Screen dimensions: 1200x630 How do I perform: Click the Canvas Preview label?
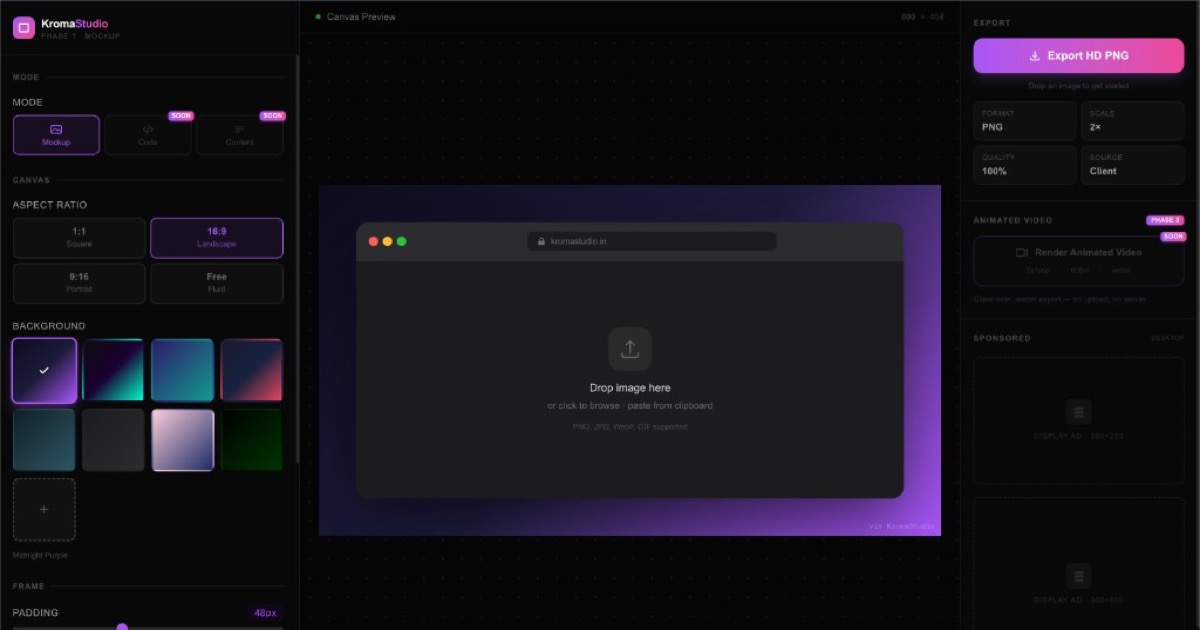click(361, 17)
